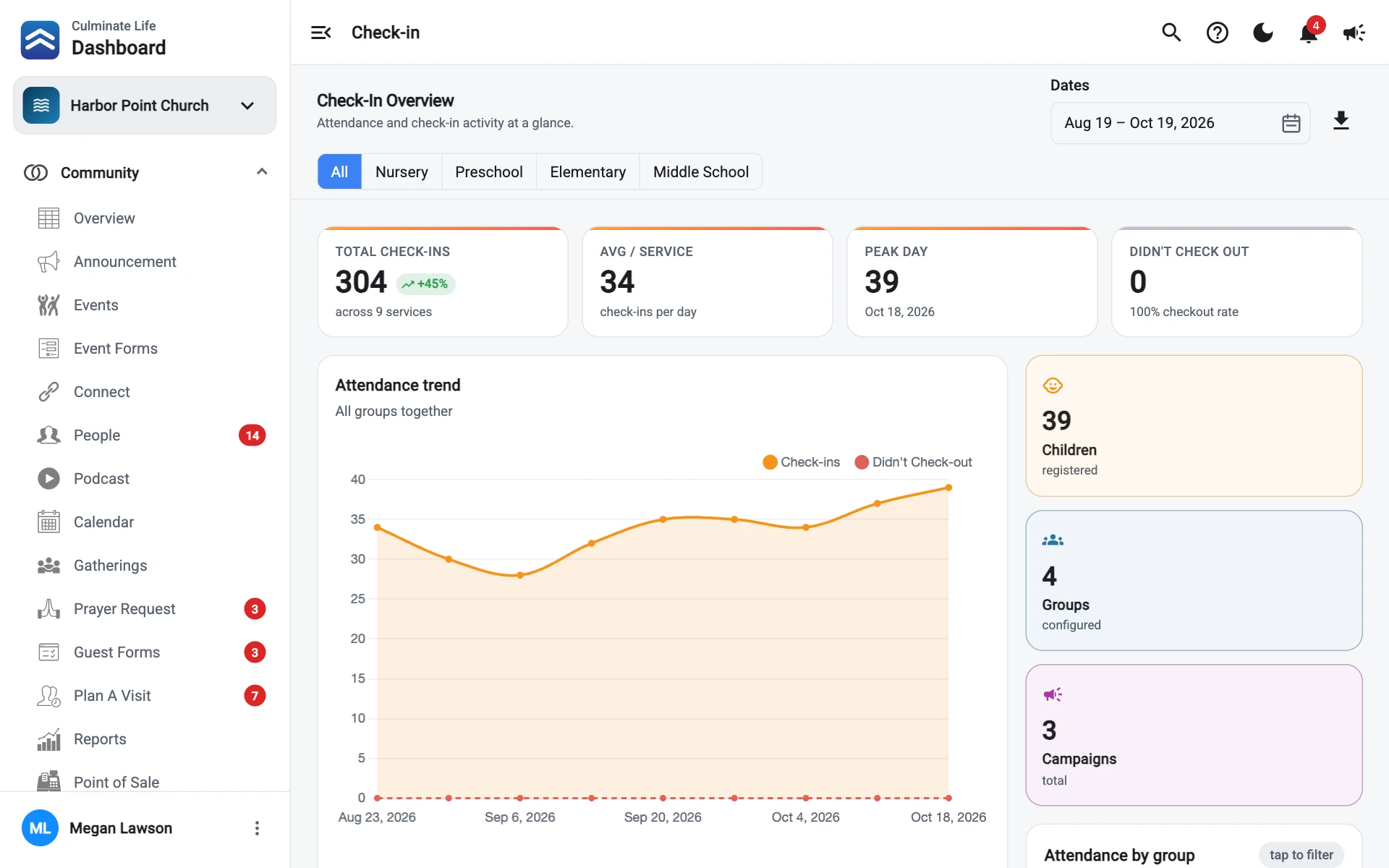The height and width of the screenshot is (868, 1389).
Task: Click the Gatherings group icon
Action: pos(48,566)
